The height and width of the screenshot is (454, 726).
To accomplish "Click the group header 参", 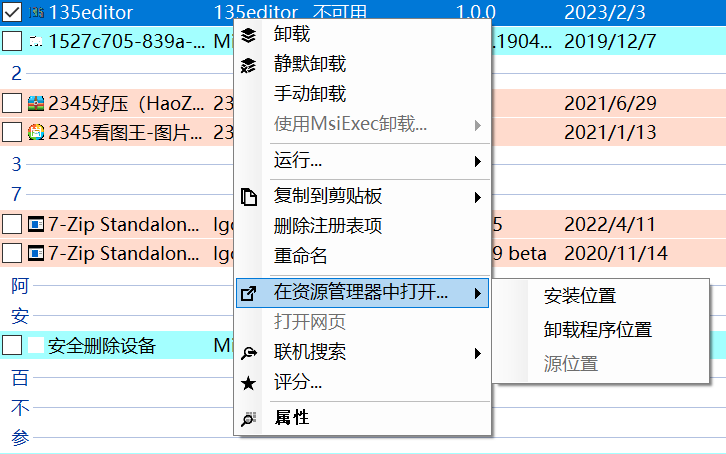I will [x=20, y=437].
